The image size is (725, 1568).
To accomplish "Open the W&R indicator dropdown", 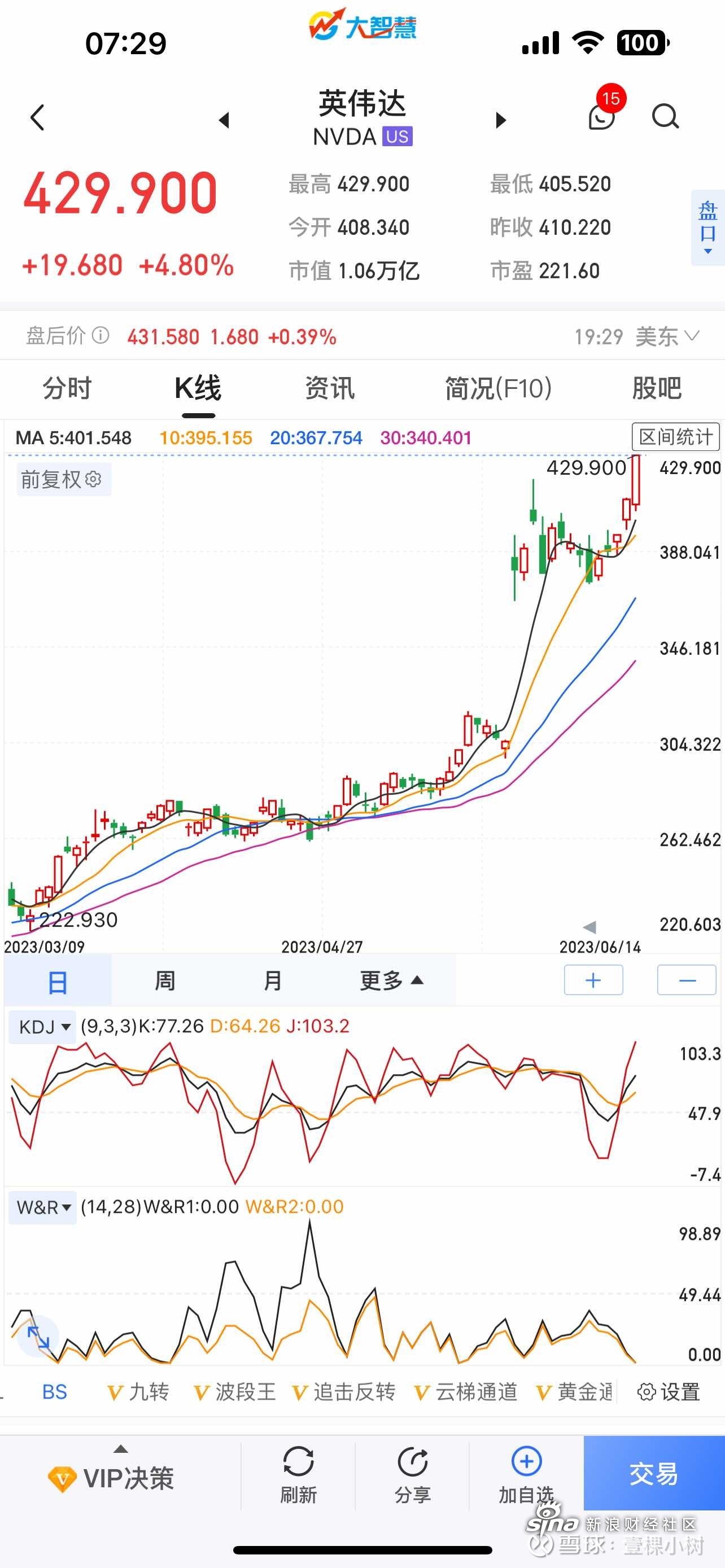I will [x=42, y=1207].
